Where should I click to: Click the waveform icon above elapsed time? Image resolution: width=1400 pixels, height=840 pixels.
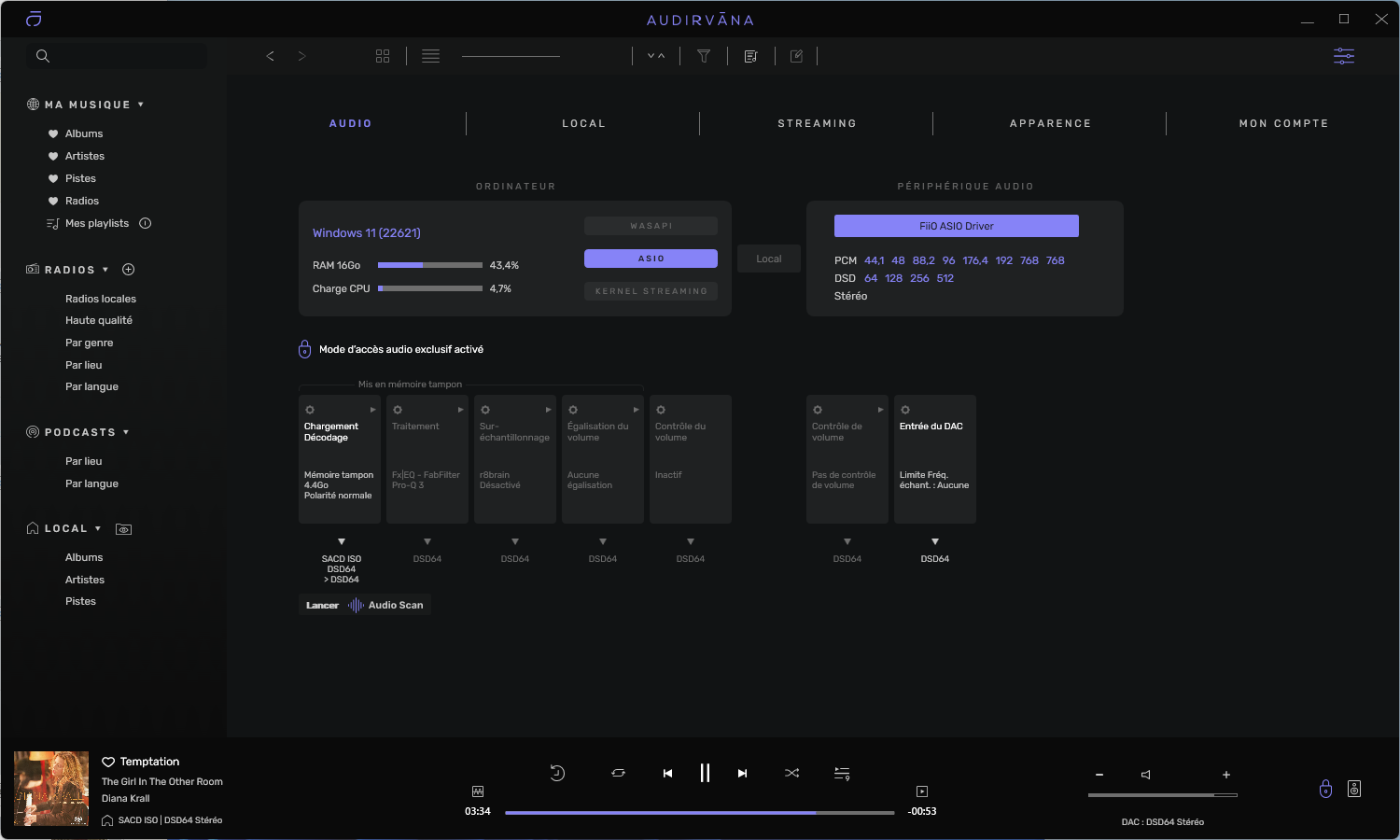coord(478,791)
